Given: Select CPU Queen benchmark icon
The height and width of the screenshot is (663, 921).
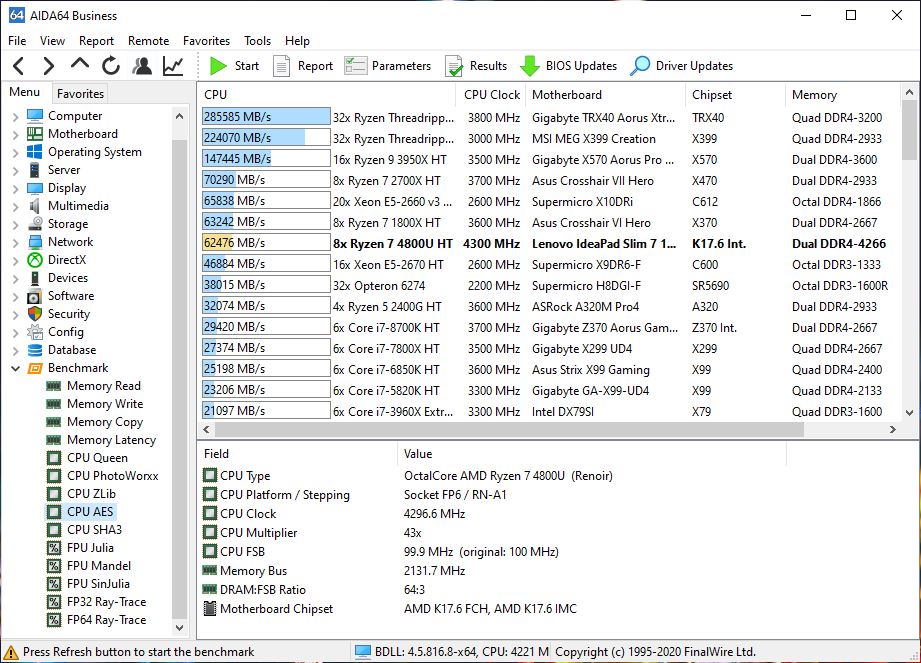Looking at the screenshot, I should coord(53,458).
